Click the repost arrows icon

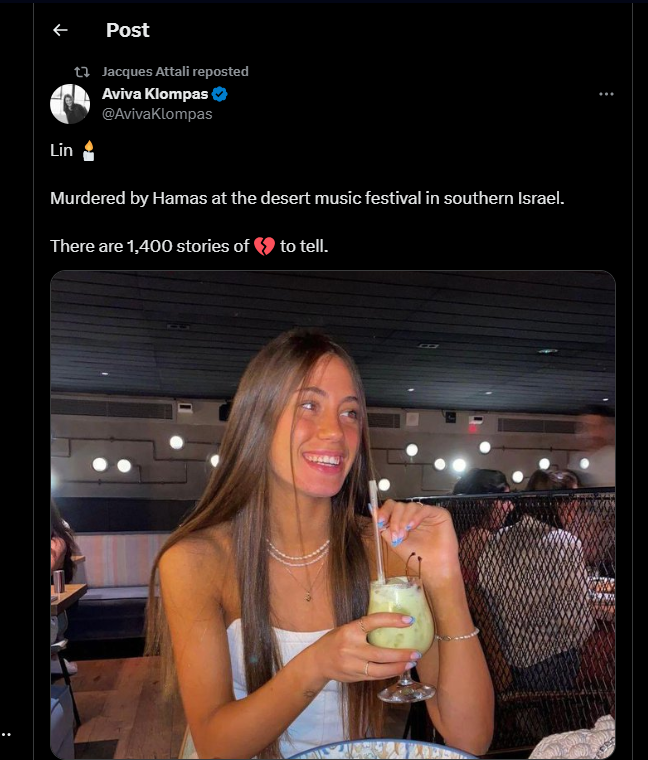click(82, 72)
